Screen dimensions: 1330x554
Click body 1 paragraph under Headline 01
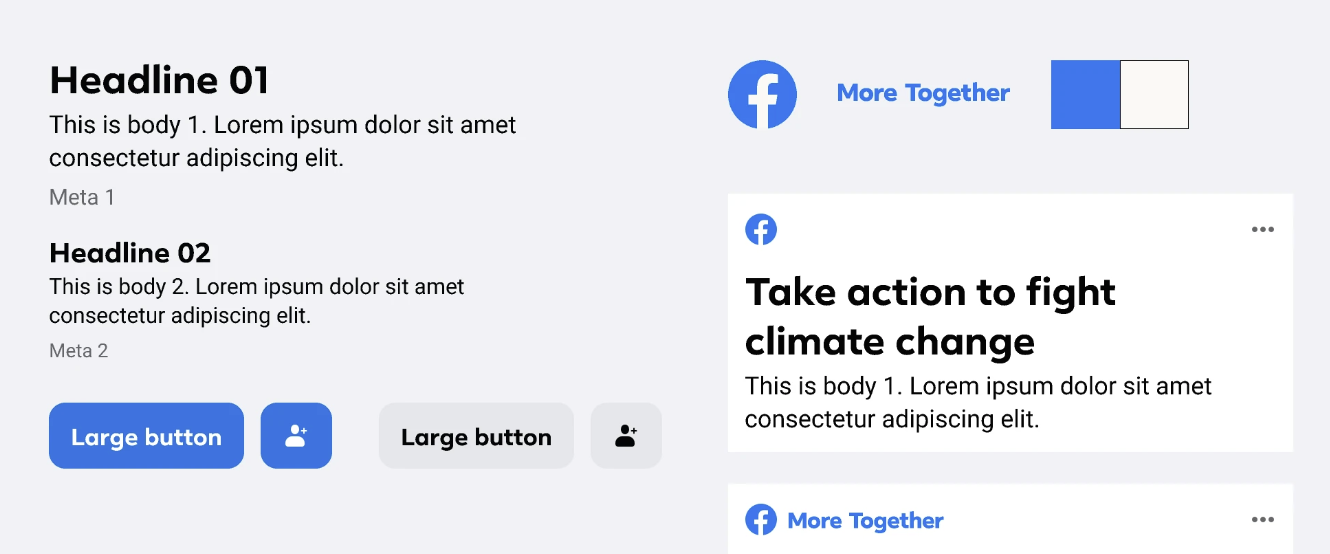(x=283, y=142)
